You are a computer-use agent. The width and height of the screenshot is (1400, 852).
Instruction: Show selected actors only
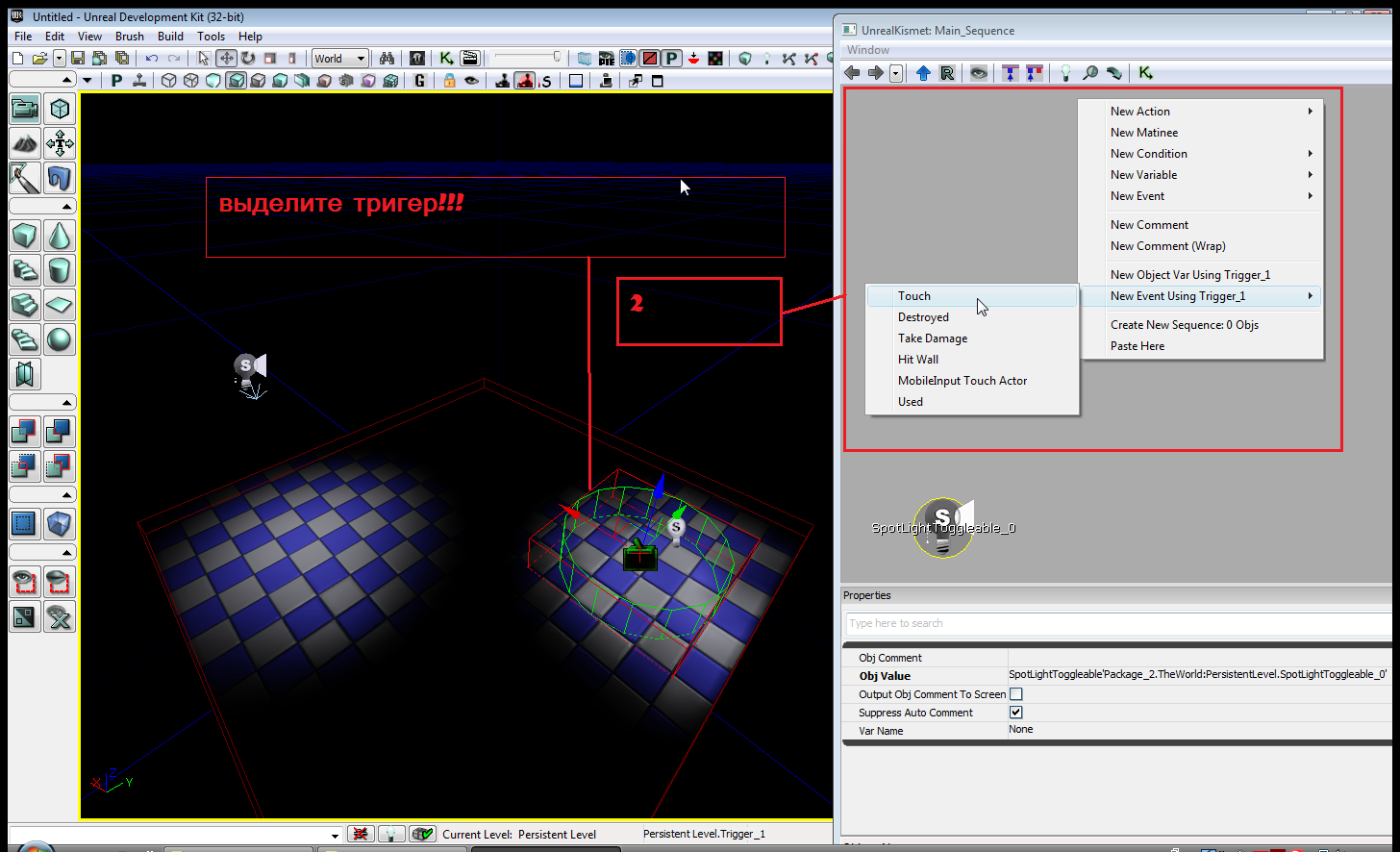(x=25, y=582)
